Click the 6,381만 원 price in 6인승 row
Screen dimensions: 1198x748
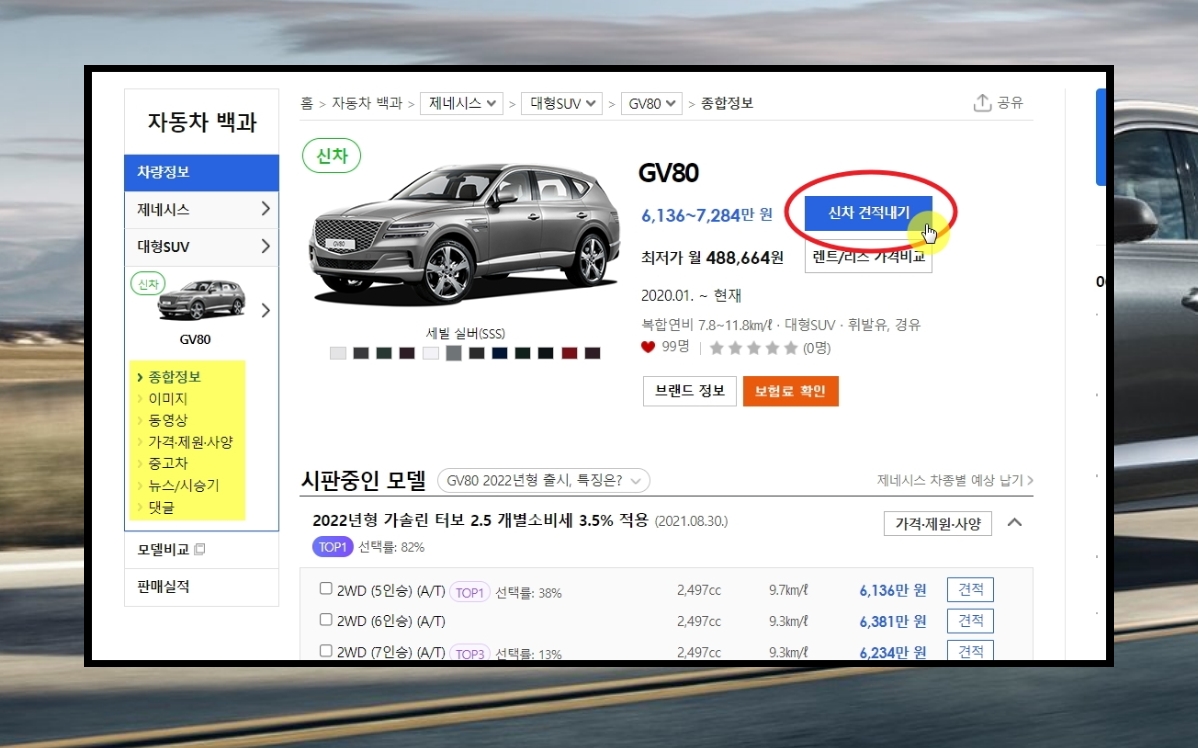click(x=892, y=622)
